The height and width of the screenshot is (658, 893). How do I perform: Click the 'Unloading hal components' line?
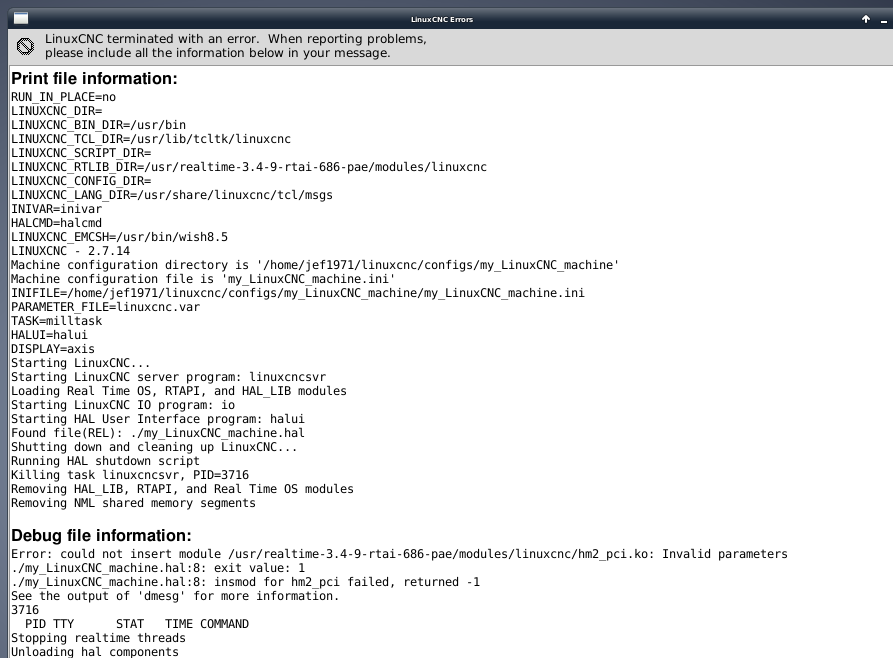[x=95, y=652]
